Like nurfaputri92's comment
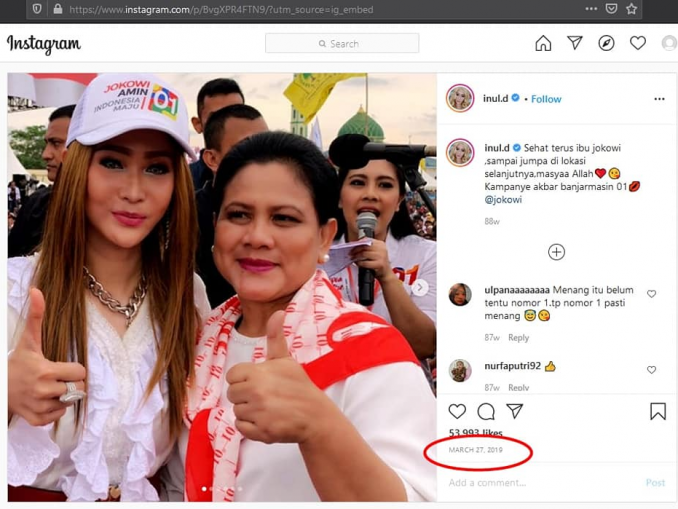Image resolution: width=678 pixels, height=509 pixels. pos(651,370)
